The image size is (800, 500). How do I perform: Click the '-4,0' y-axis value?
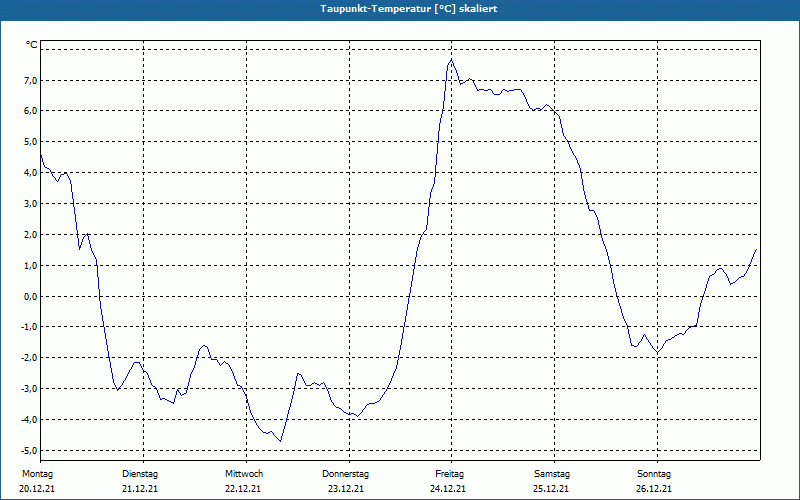click(x=29, y=419)
